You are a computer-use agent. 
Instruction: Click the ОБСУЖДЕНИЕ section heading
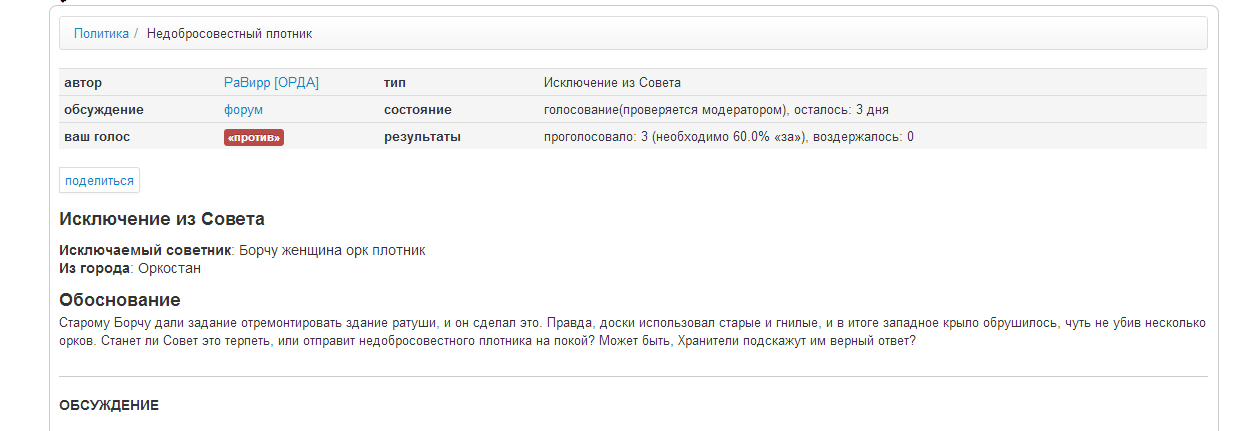click(109, 405)
